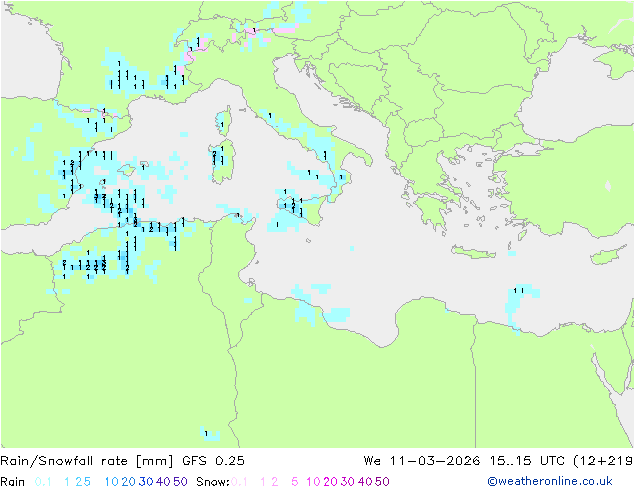This screenshot has width=634, height=490.
Task: Pick the rain legend value 10
Action: click(112, 482)
